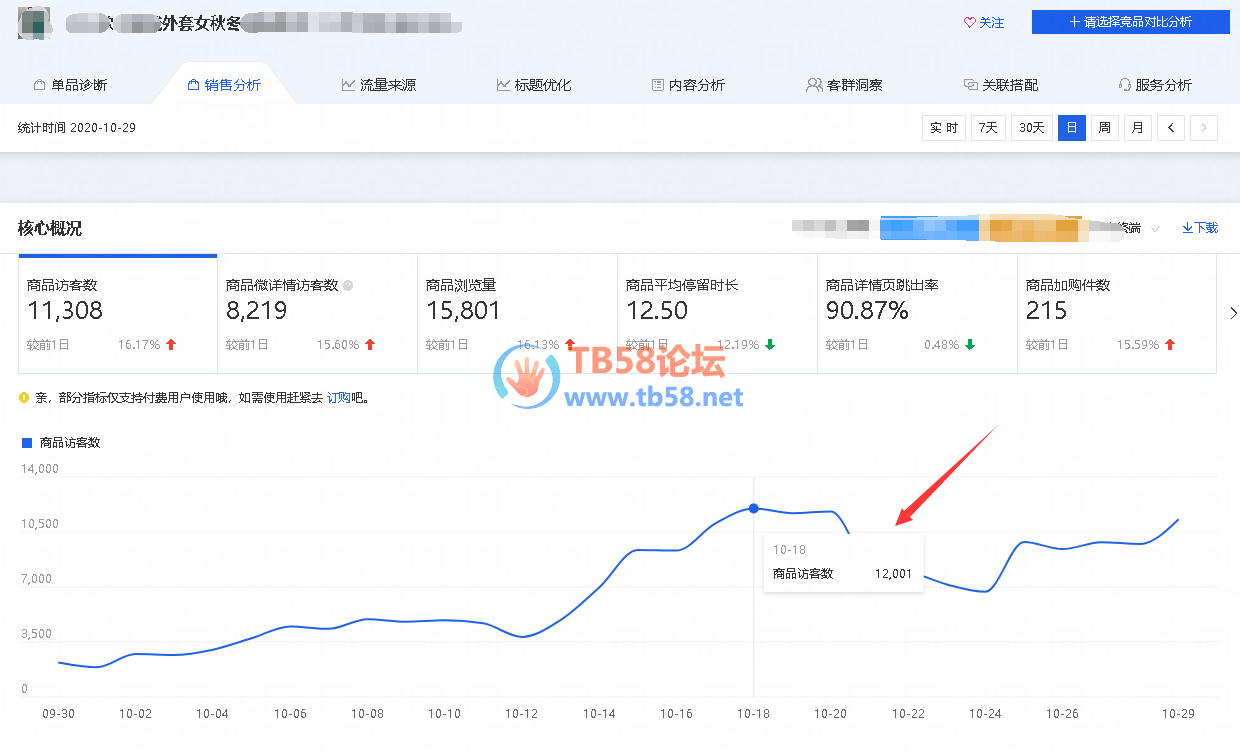Open the 单品诊断 tab
Image resolution: width=1240 pixels, height=753 pixels.
(x=70, y=85)
